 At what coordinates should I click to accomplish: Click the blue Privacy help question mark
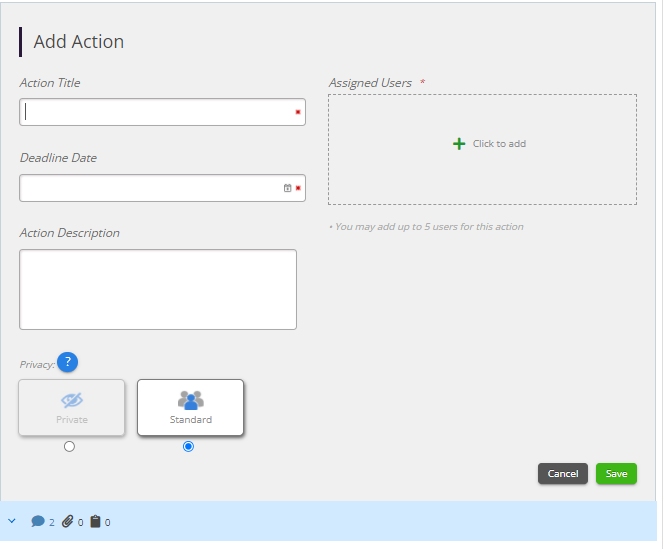point(67,362)
